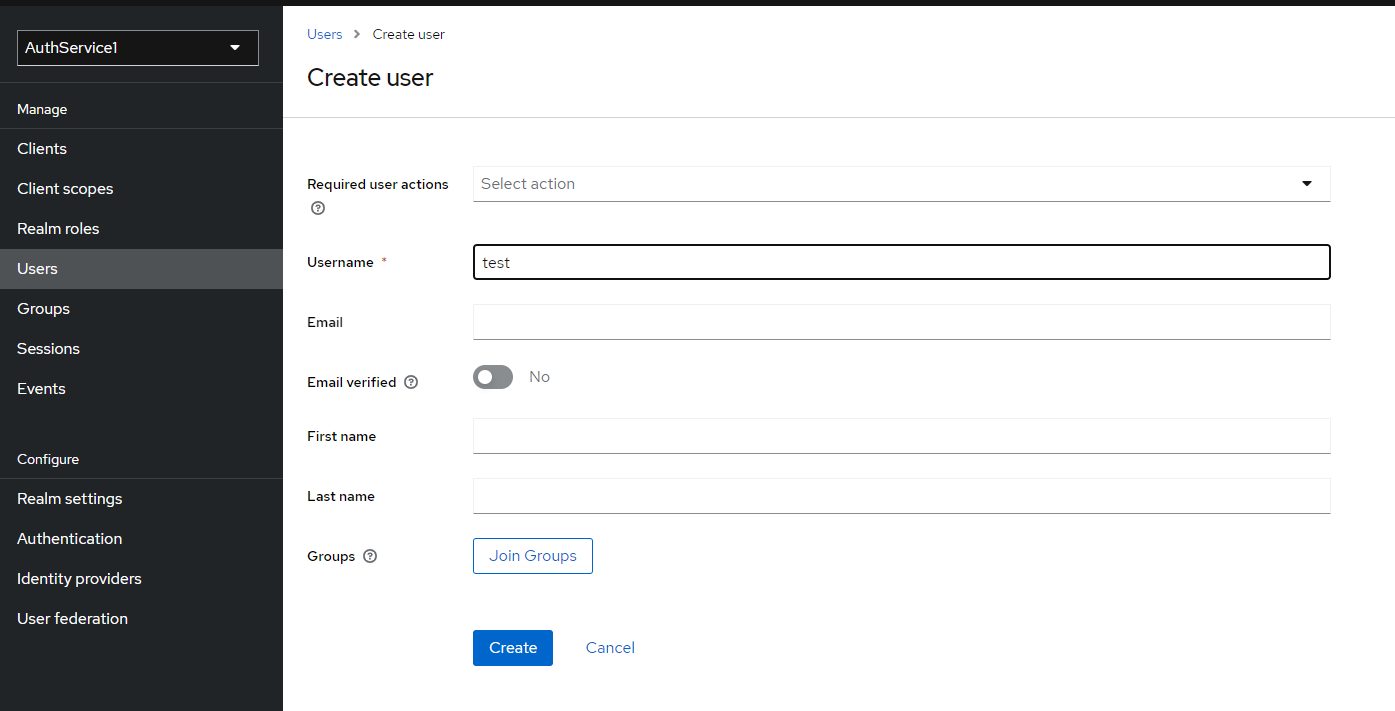Navigate to Identity providers
Image resolution: width=1395 pixels, height=711 pixels.
click(x=78, y=578)
